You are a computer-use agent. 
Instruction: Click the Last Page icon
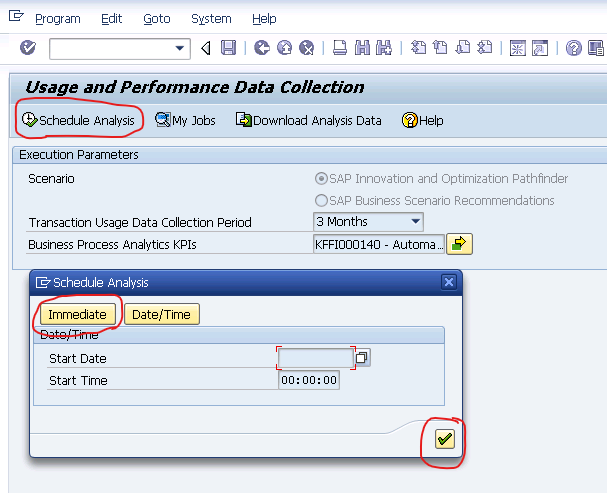click(x=485, y=48)
